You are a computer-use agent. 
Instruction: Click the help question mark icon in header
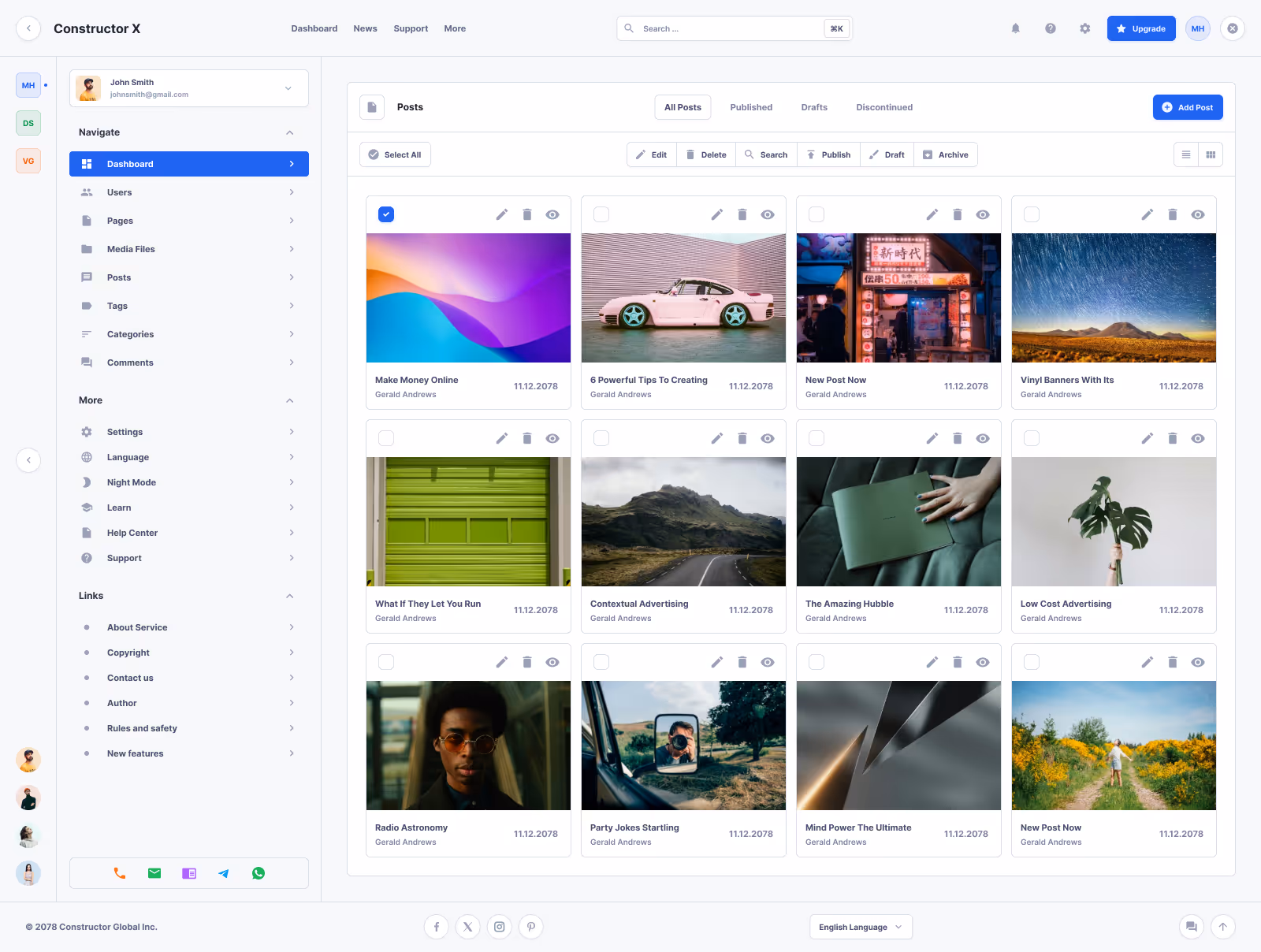coord(1050,28)
